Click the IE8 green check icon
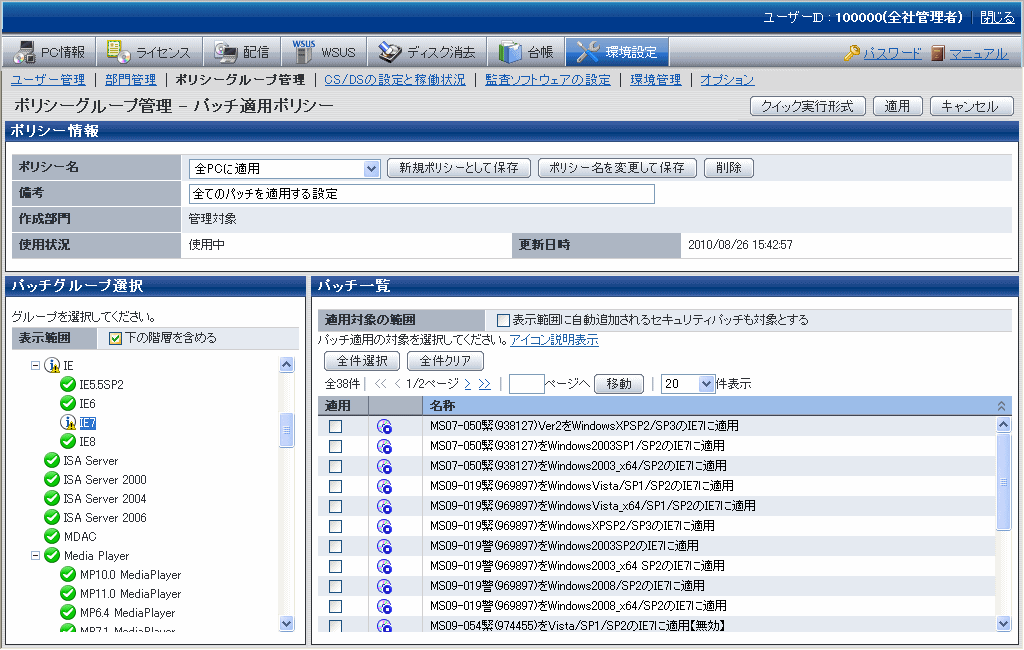1024x650 pixels. pyautogui.click(x=68, y=442)
